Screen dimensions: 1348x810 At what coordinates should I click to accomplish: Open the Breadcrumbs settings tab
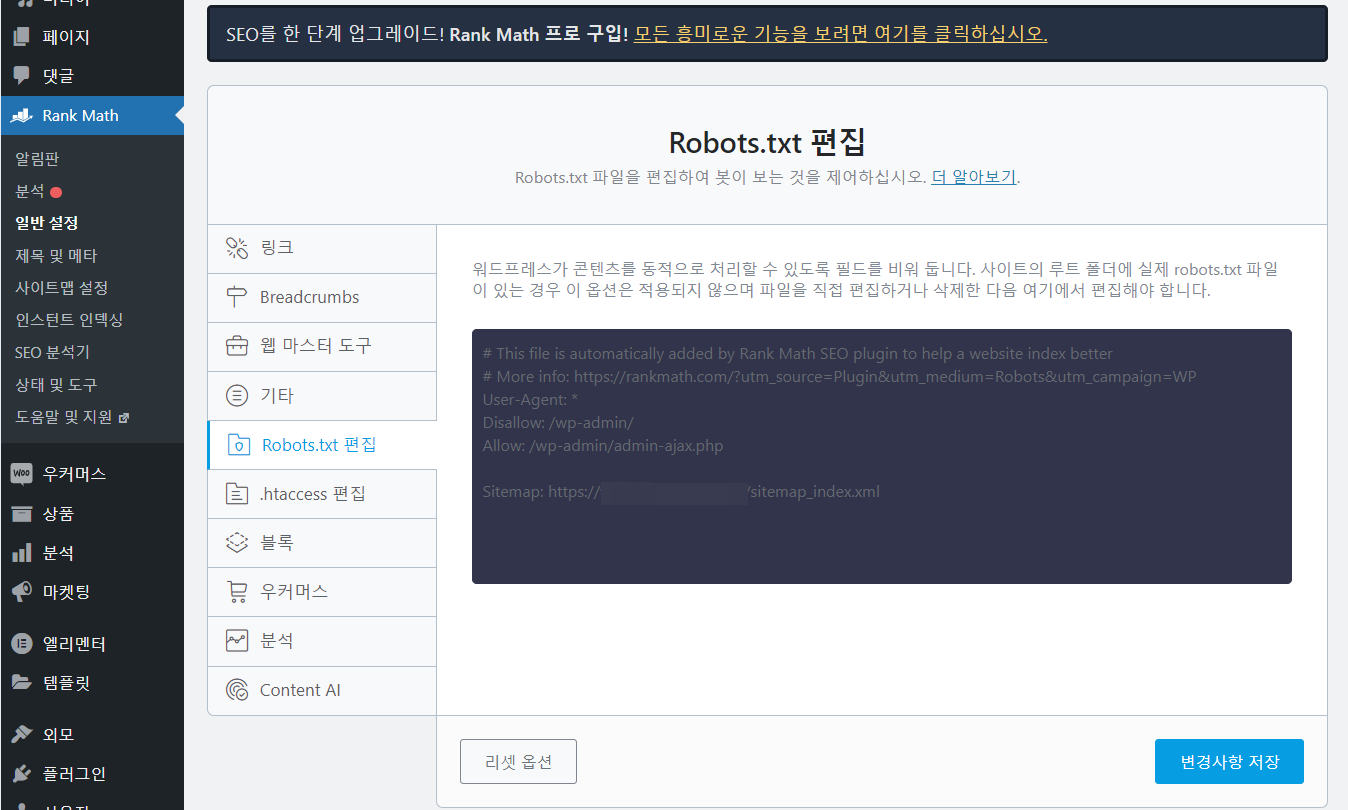coord(322,297)
